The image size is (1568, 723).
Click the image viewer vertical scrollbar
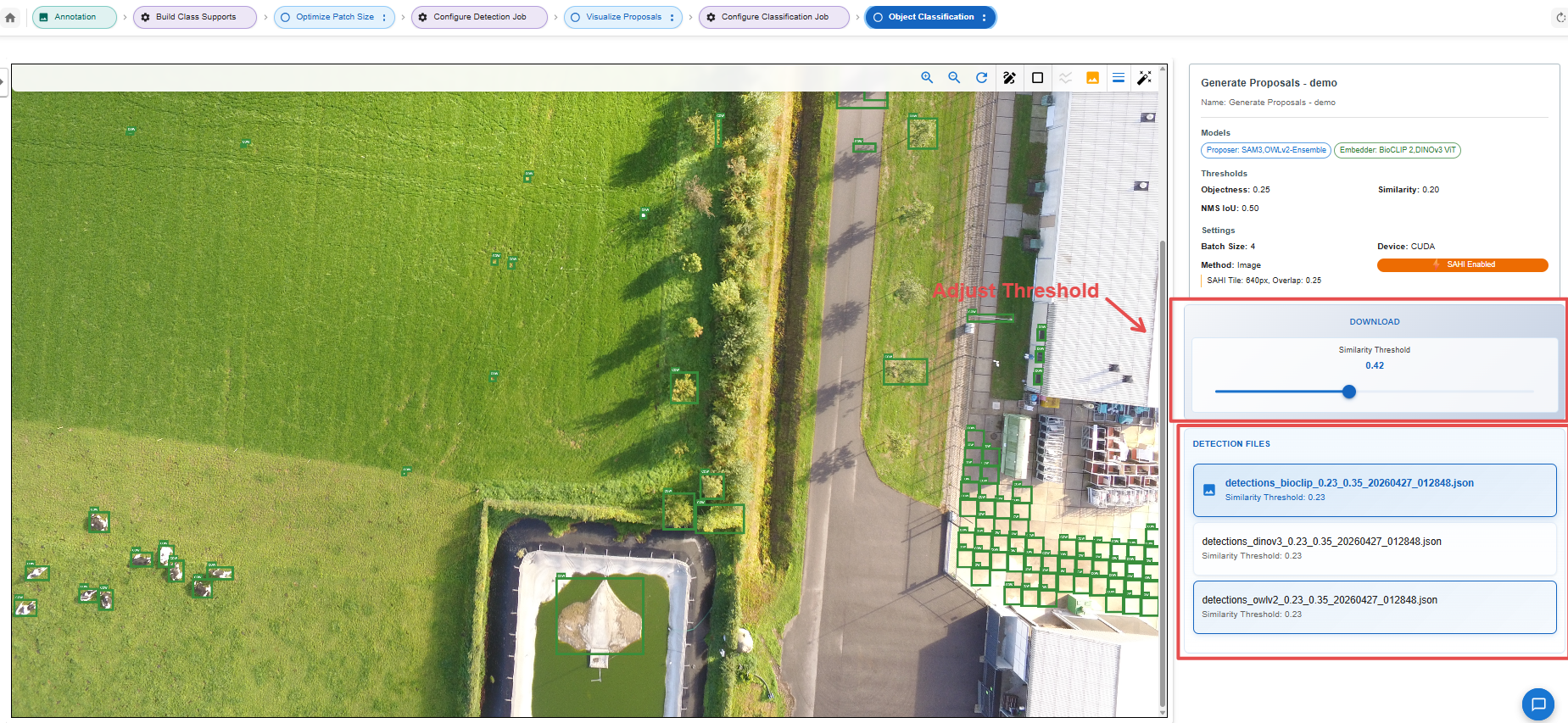click(1162, 474)
